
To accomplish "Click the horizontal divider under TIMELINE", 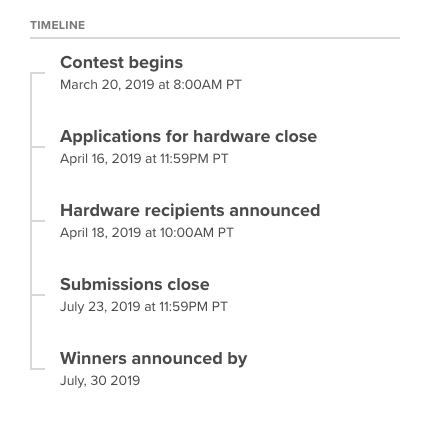I will pyautogui.click(x=215, y=38).
